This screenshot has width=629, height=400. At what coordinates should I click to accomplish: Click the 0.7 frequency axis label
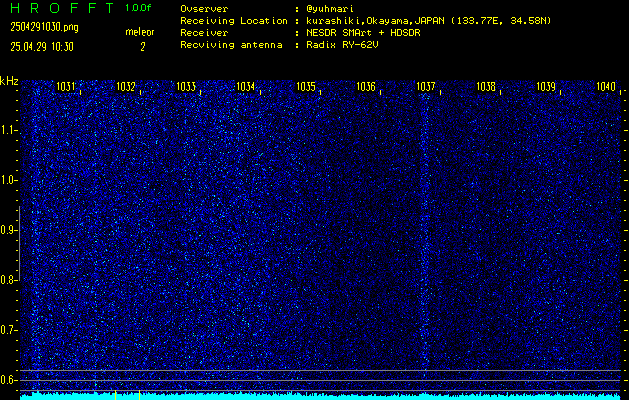click(8, 330)
